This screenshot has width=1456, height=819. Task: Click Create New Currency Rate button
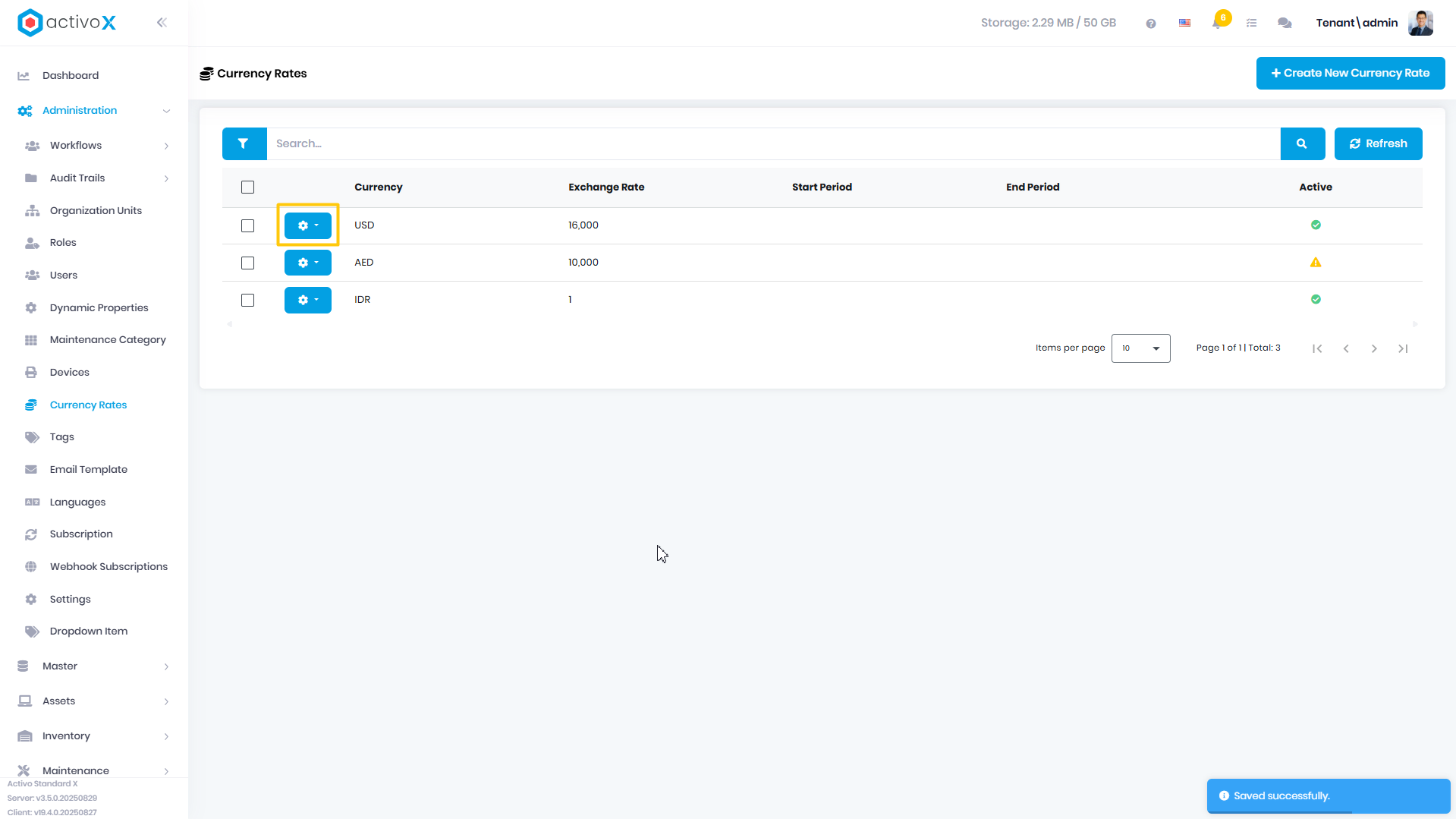[x=1351, y=74]
